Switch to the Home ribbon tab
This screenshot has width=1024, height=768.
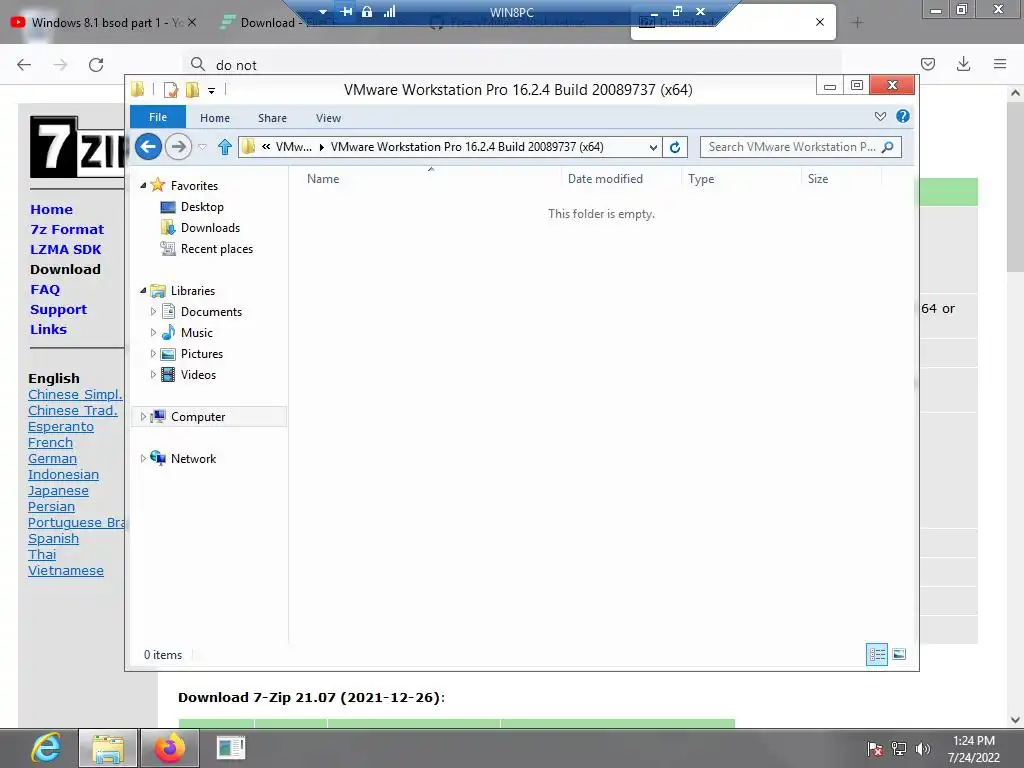point(215,118)
